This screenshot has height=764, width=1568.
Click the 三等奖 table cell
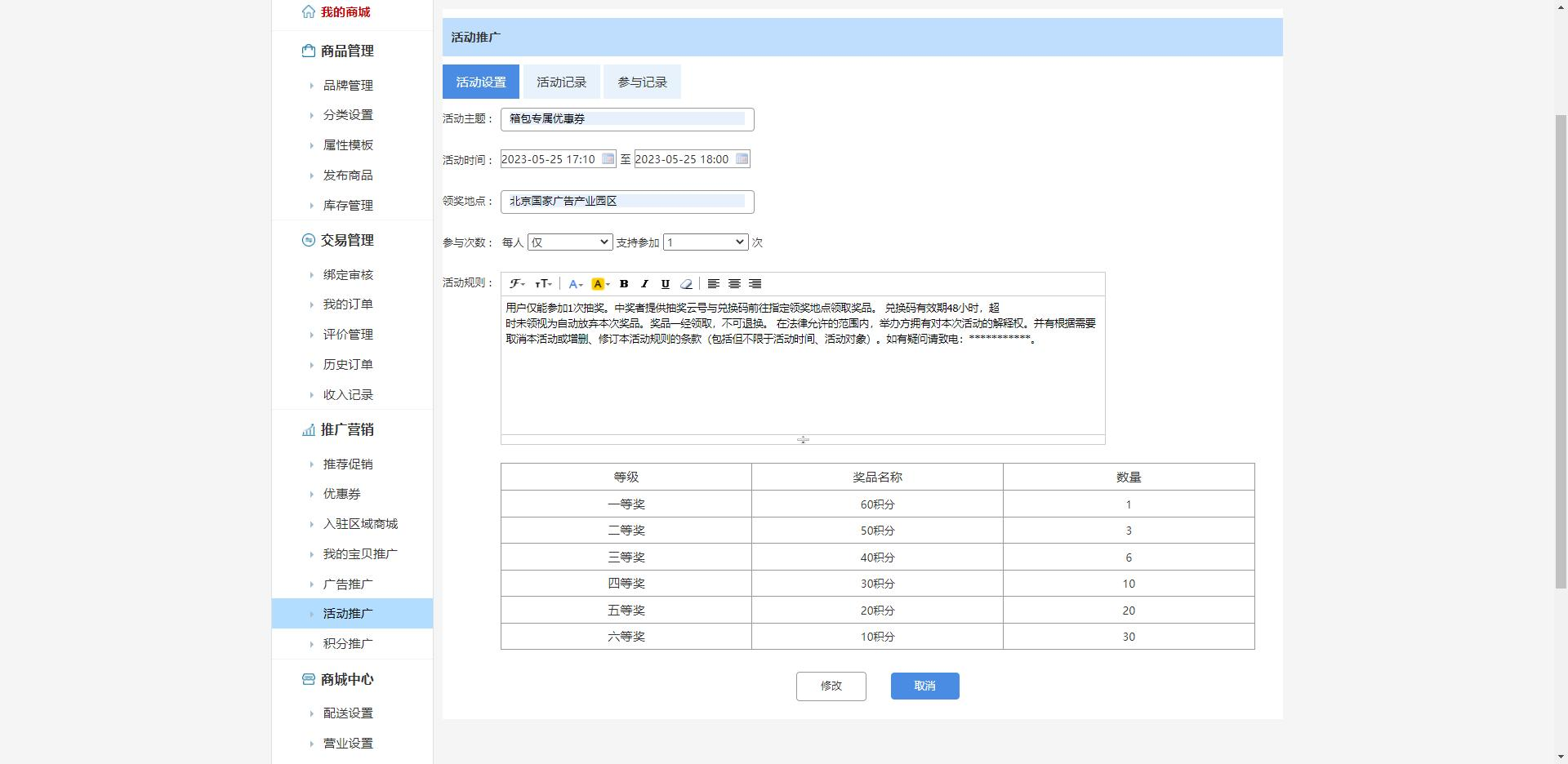pyautogui.click(x=626, y=557)
